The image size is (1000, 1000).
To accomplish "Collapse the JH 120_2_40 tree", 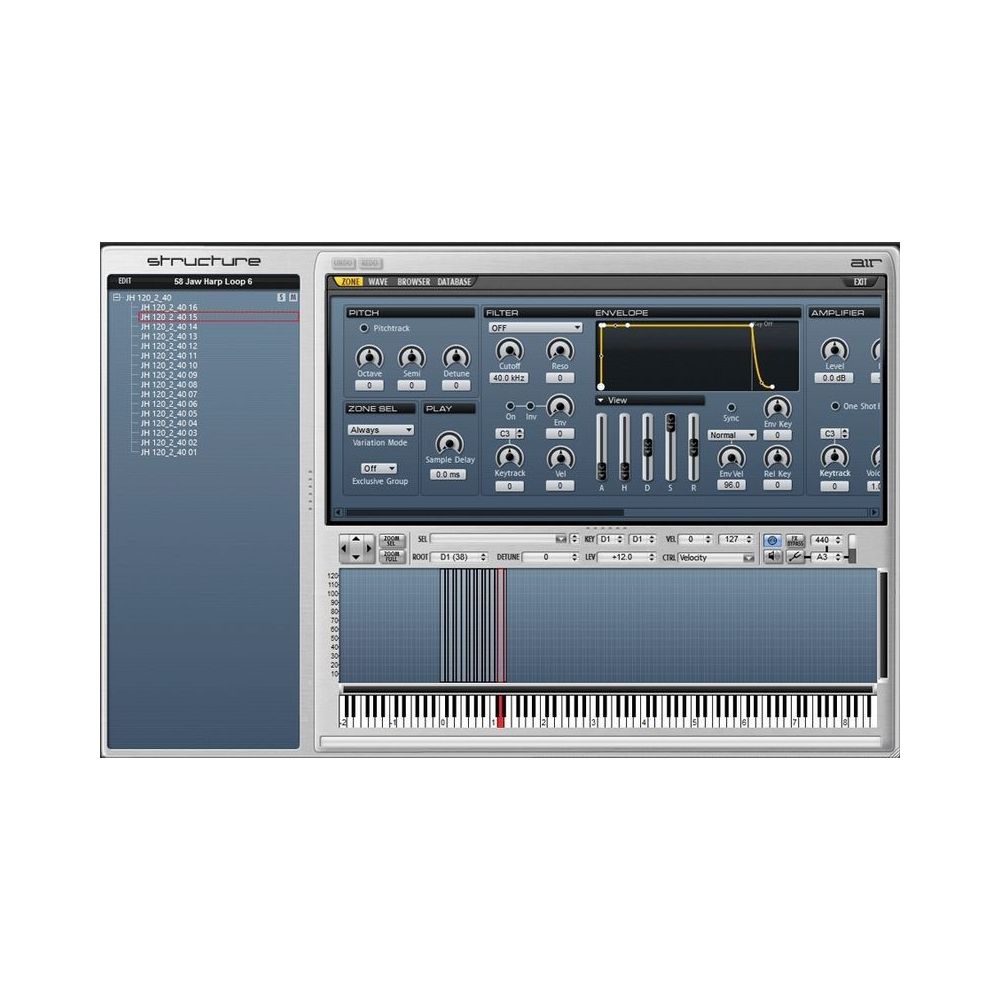I will [x=116, y=296].
